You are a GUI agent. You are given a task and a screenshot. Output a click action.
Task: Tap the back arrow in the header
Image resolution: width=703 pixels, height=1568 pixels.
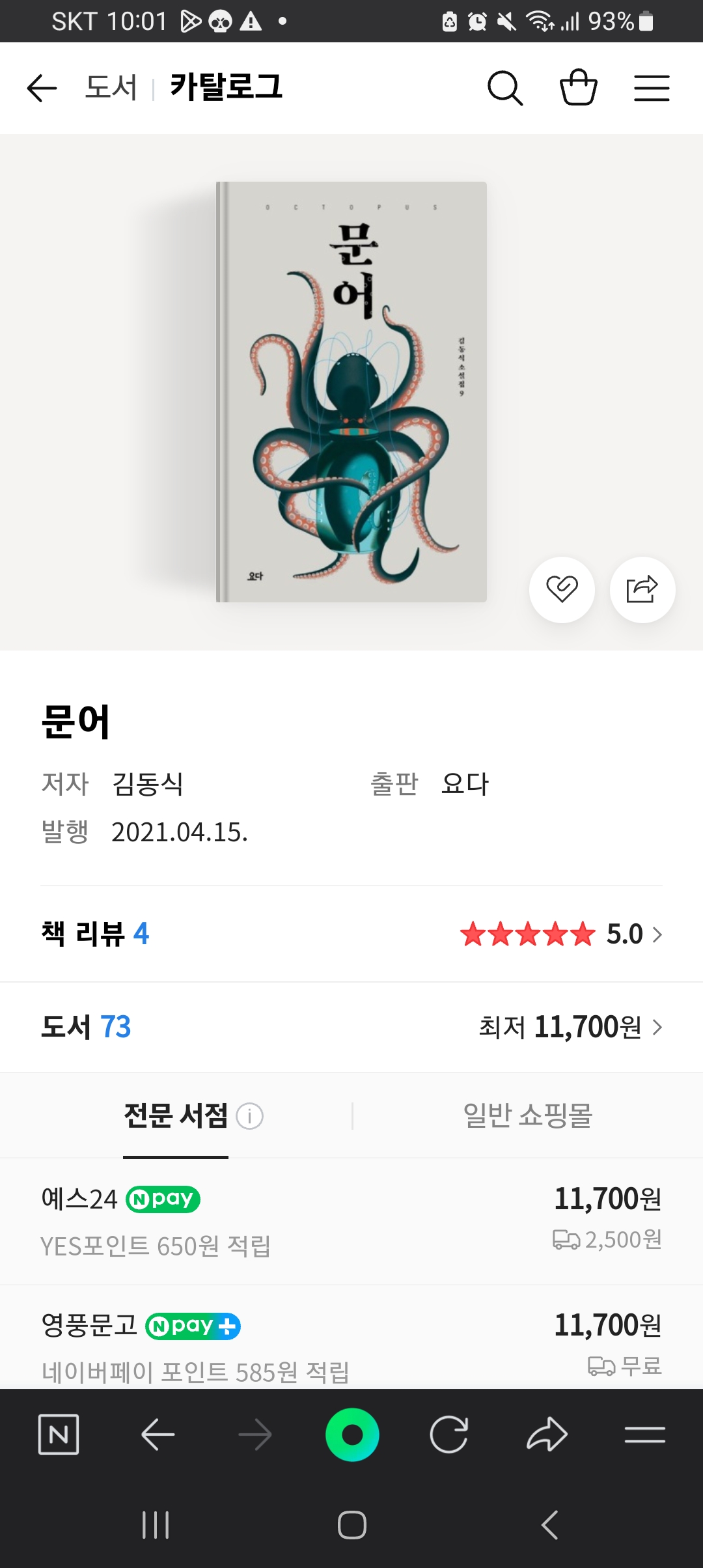click(42, 88)
